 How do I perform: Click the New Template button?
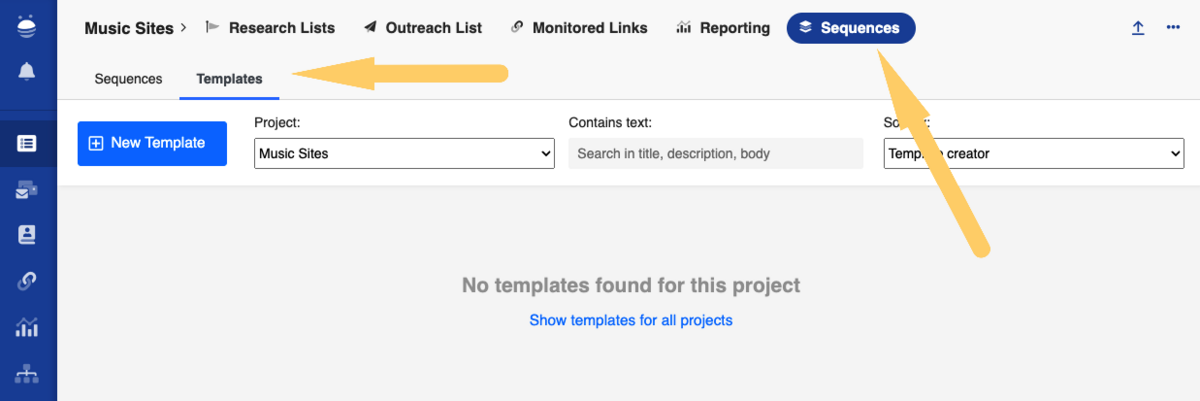(152, 143)
